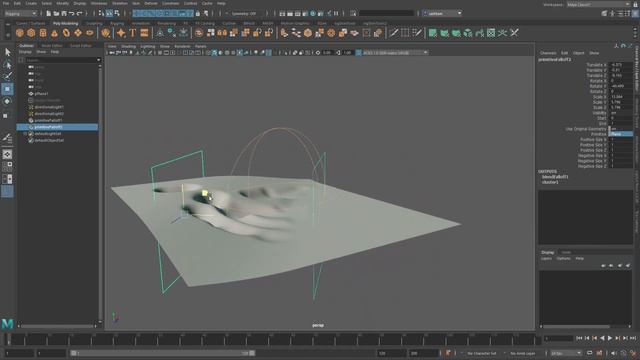Go to start of playback range
This screenshot has height=360, width=640.
(579, 338)
